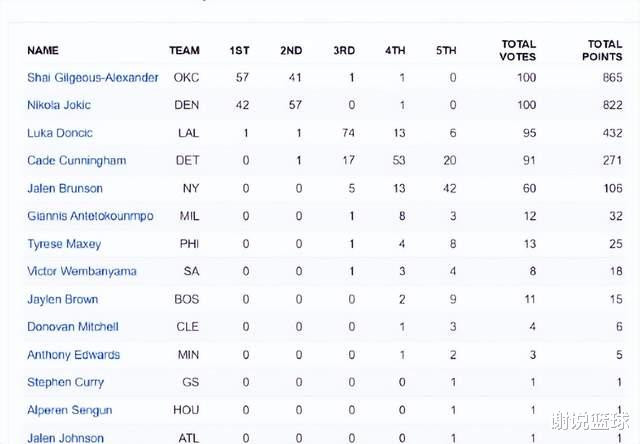Open Giannis Antetokounmpo player link

[90, 216]
